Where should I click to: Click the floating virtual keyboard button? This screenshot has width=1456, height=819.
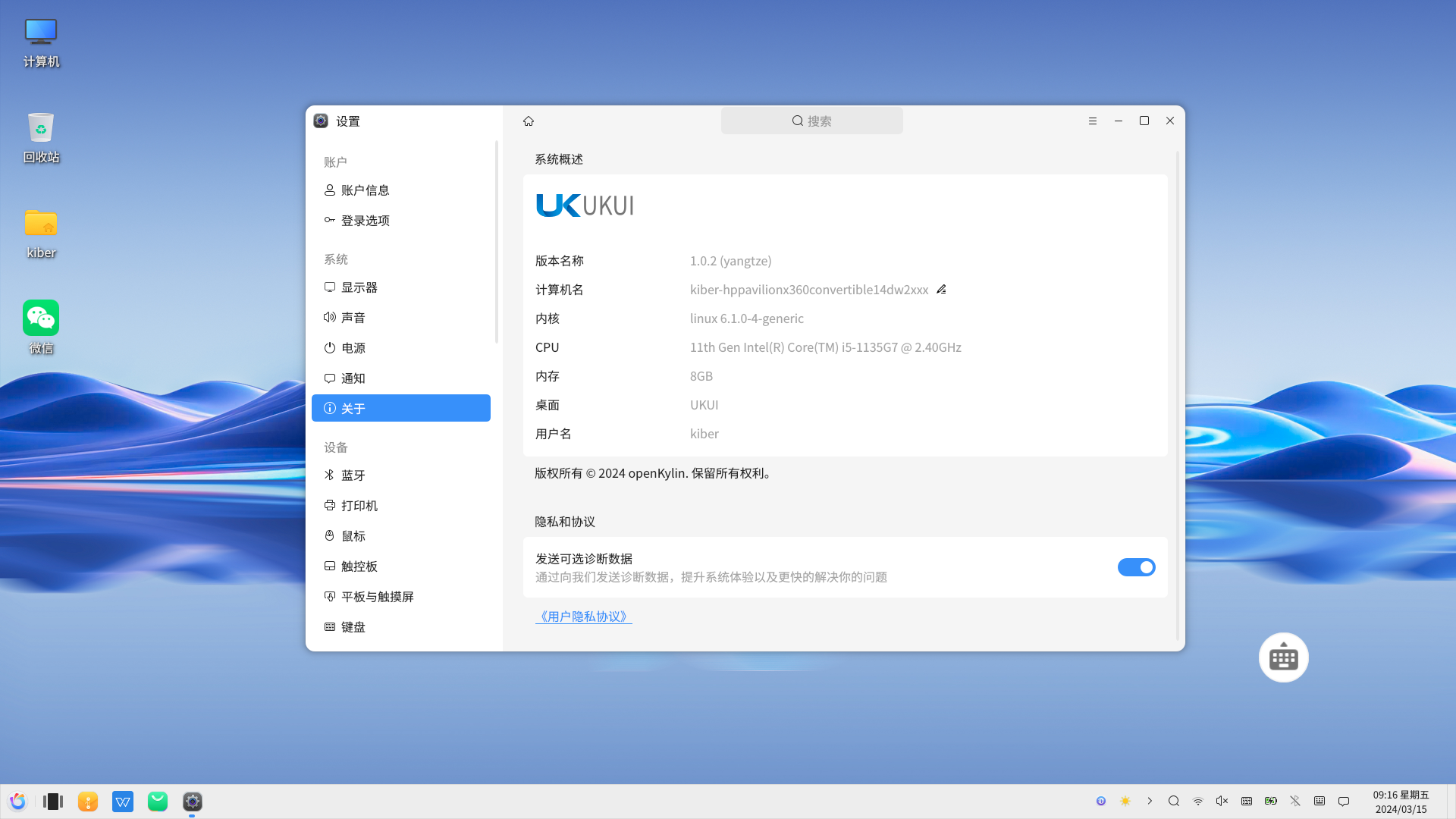pyautogui.click(x=1284, y=657)
